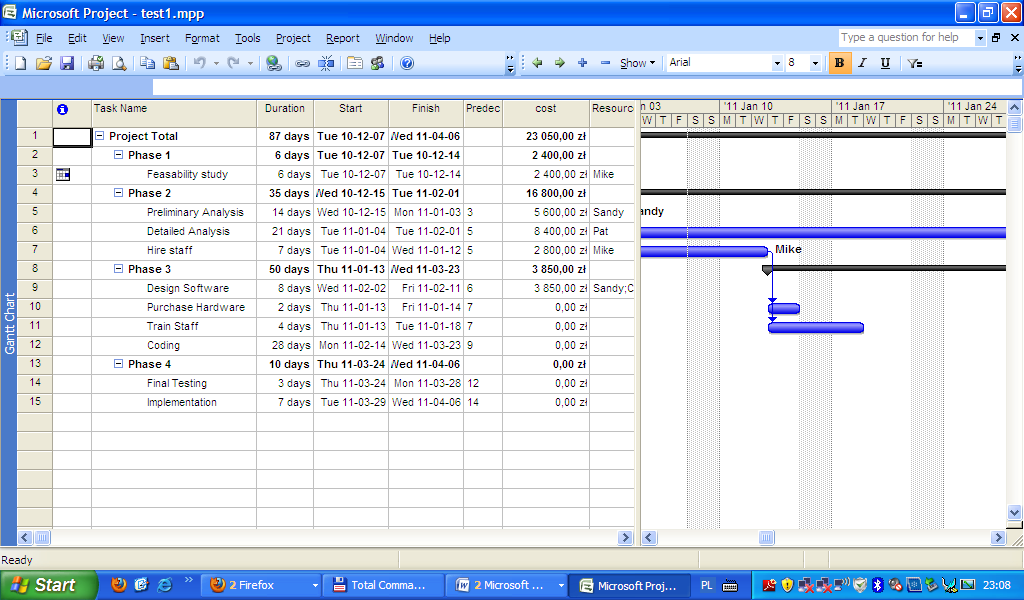Collapse the Project Total summary task
This screenshot has width=1024, height=600.
[100, 136]
